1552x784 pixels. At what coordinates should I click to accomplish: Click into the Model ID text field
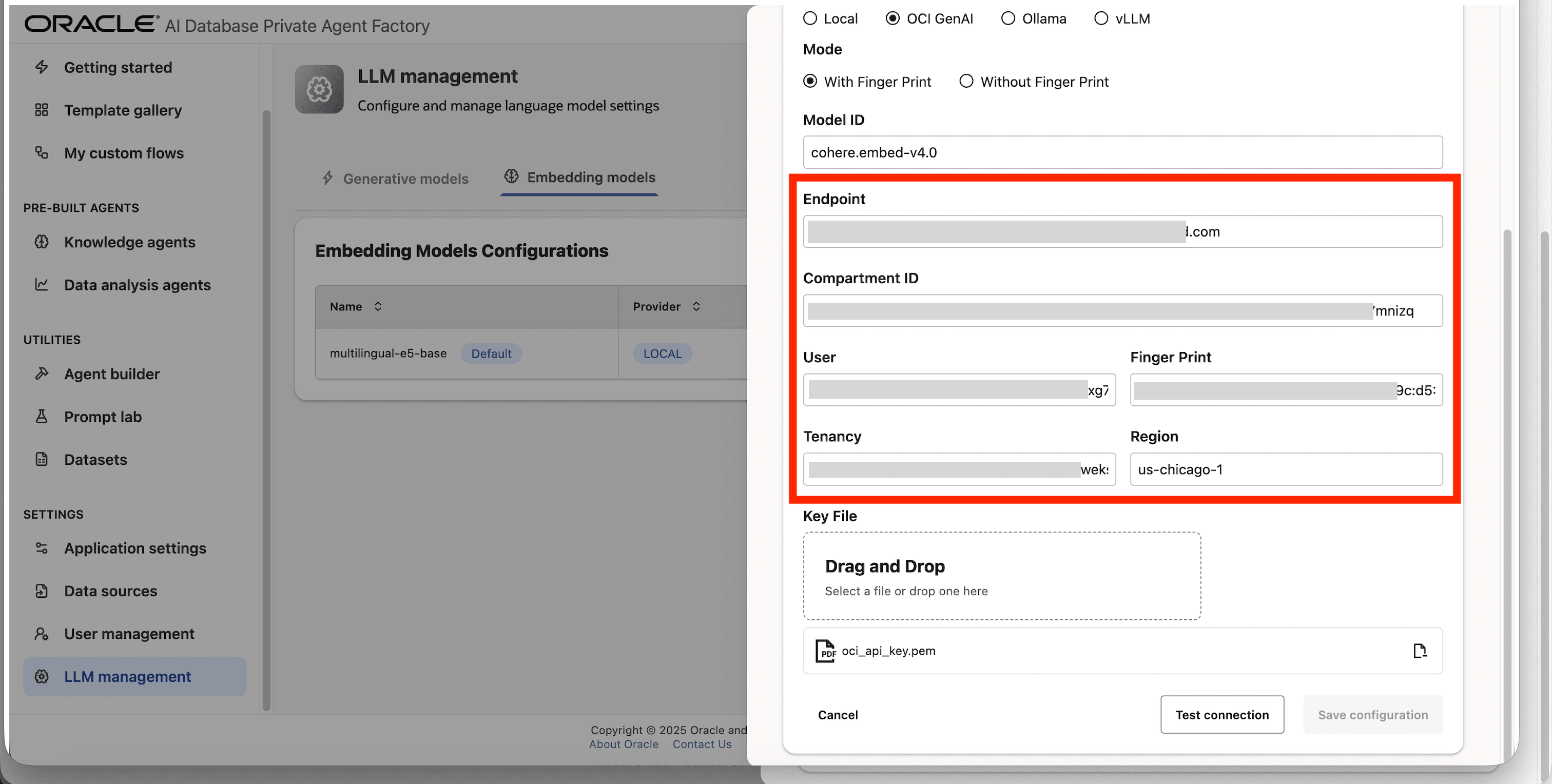[1122, 152]
